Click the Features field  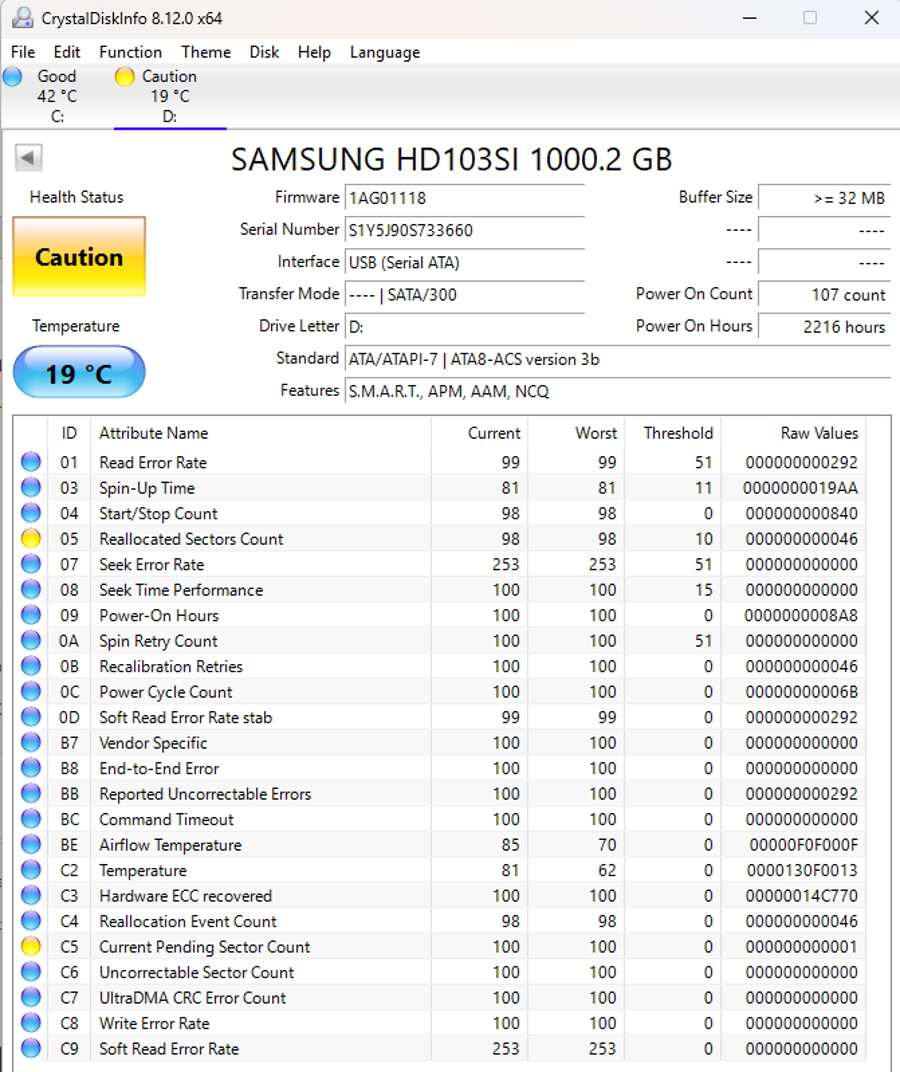[618, 391]
